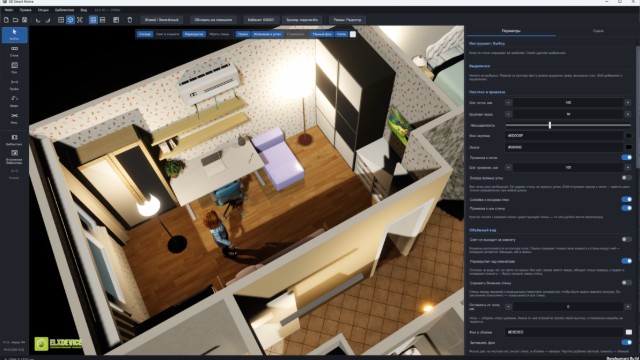640x360 pixels.
Task: Open the Библиотека sidebar tool
Action: (x=15, y=140)
